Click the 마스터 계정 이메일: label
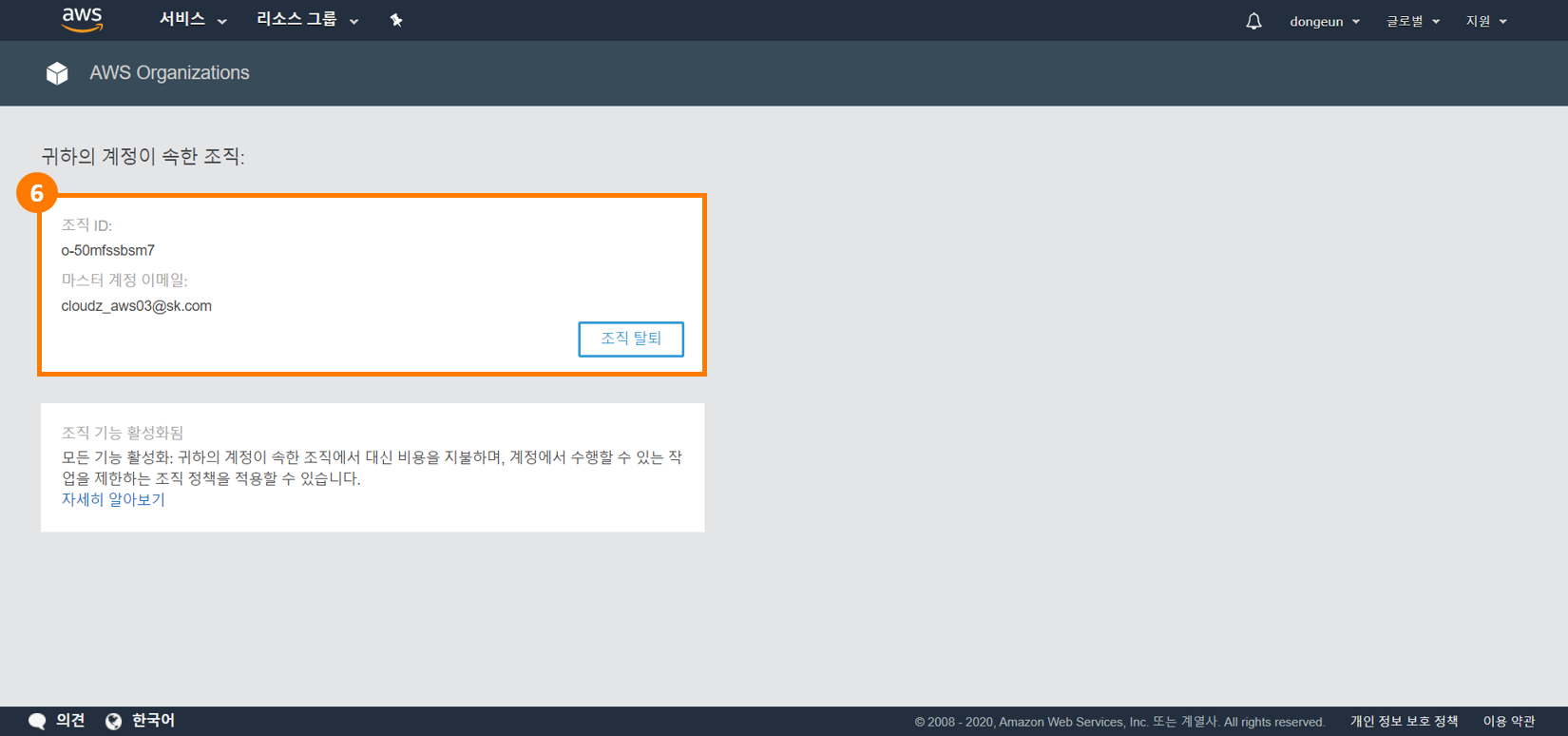 (x=124, y=281)
